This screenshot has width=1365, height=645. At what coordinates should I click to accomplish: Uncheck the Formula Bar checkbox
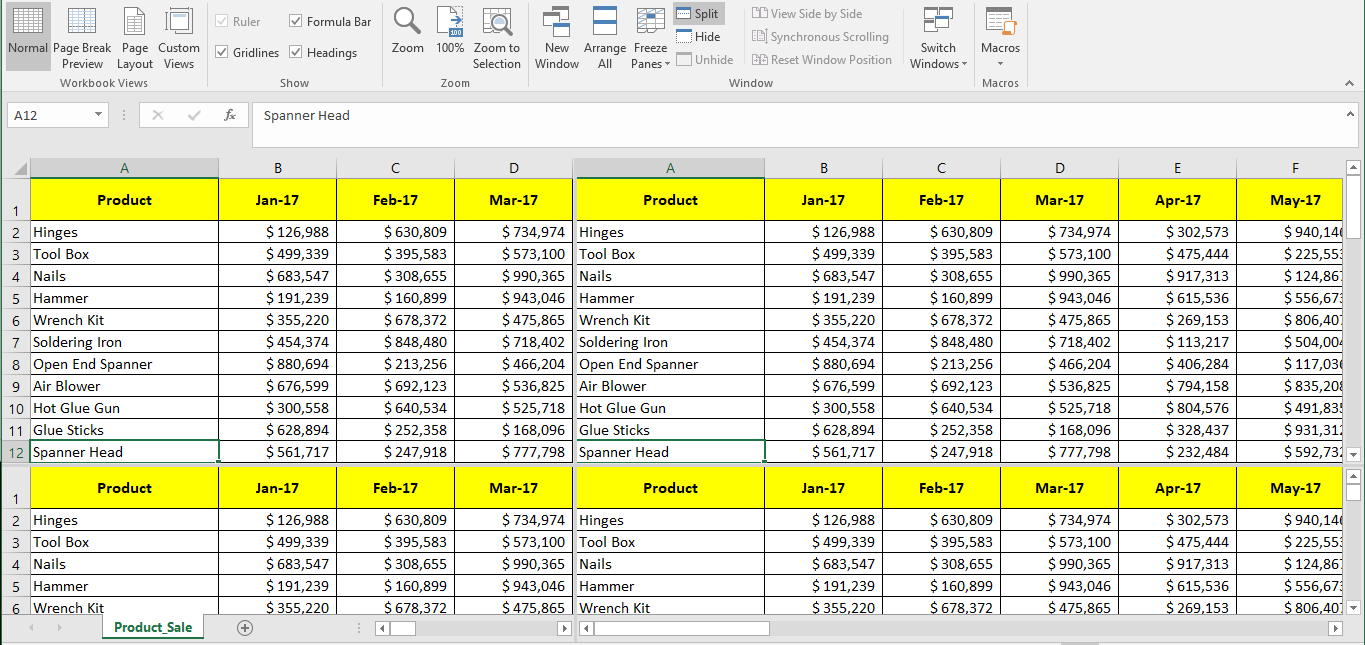(x=296, y=21)
